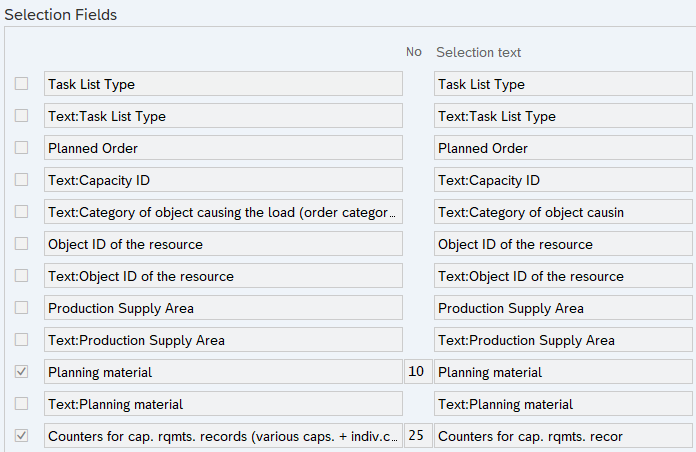The width and height of the screenshot is (696, 452).
Task: Click the No column header
Action: click(413, 52)
